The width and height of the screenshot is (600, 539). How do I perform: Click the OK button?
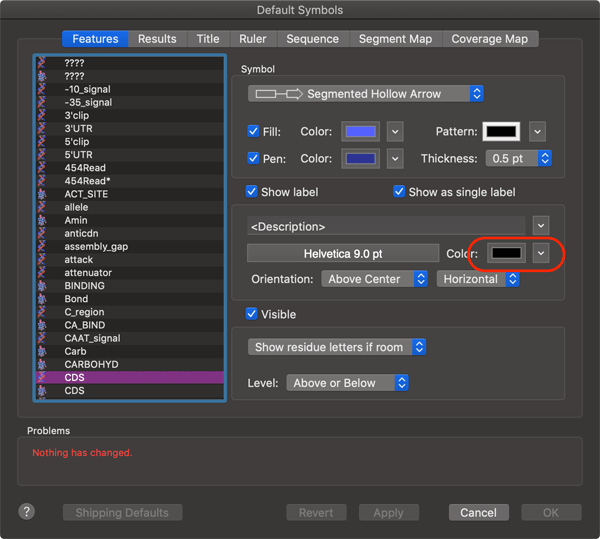tap(551, 512)
